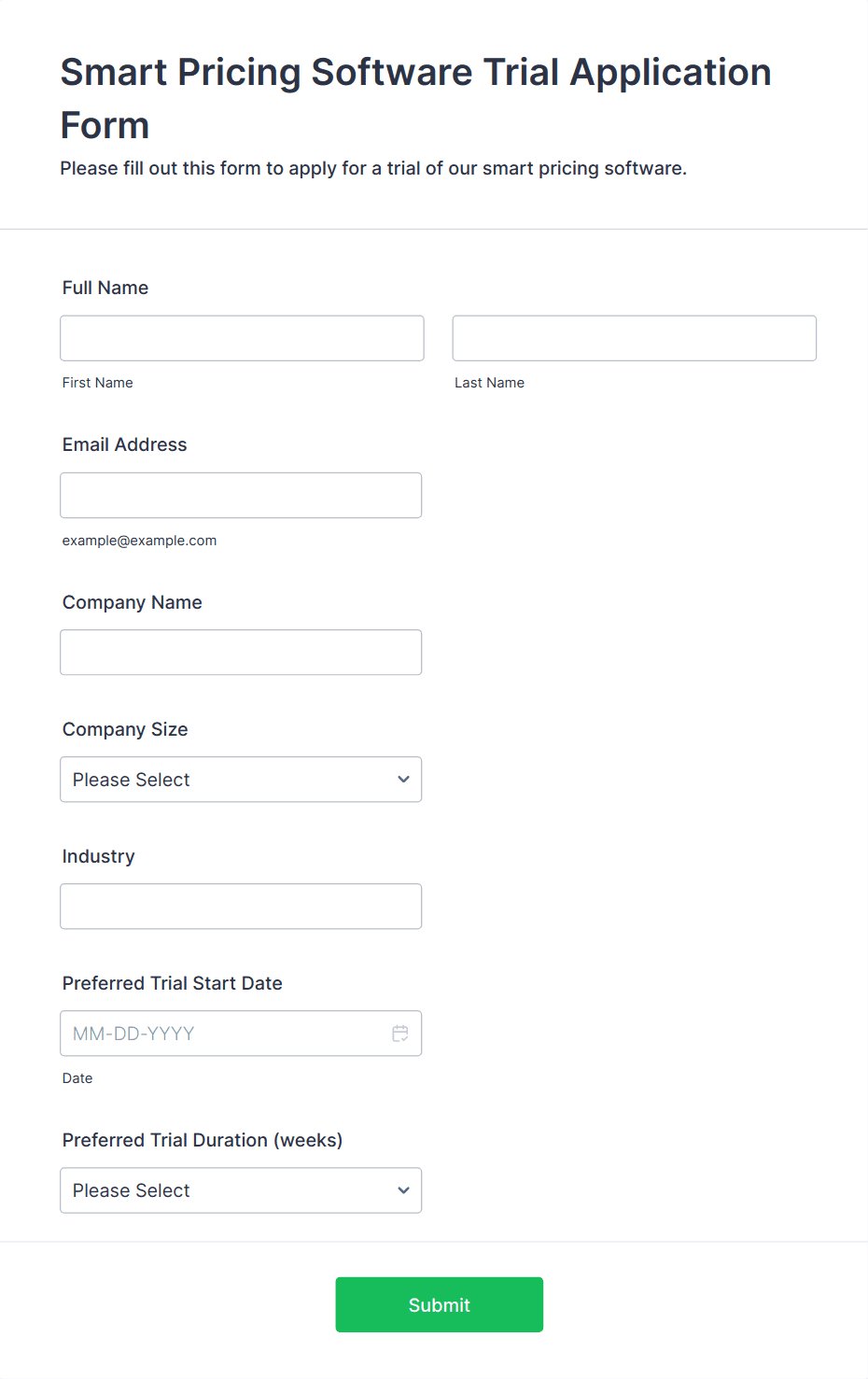Click the Company Size chevron arrow

[x=403, y=780]
